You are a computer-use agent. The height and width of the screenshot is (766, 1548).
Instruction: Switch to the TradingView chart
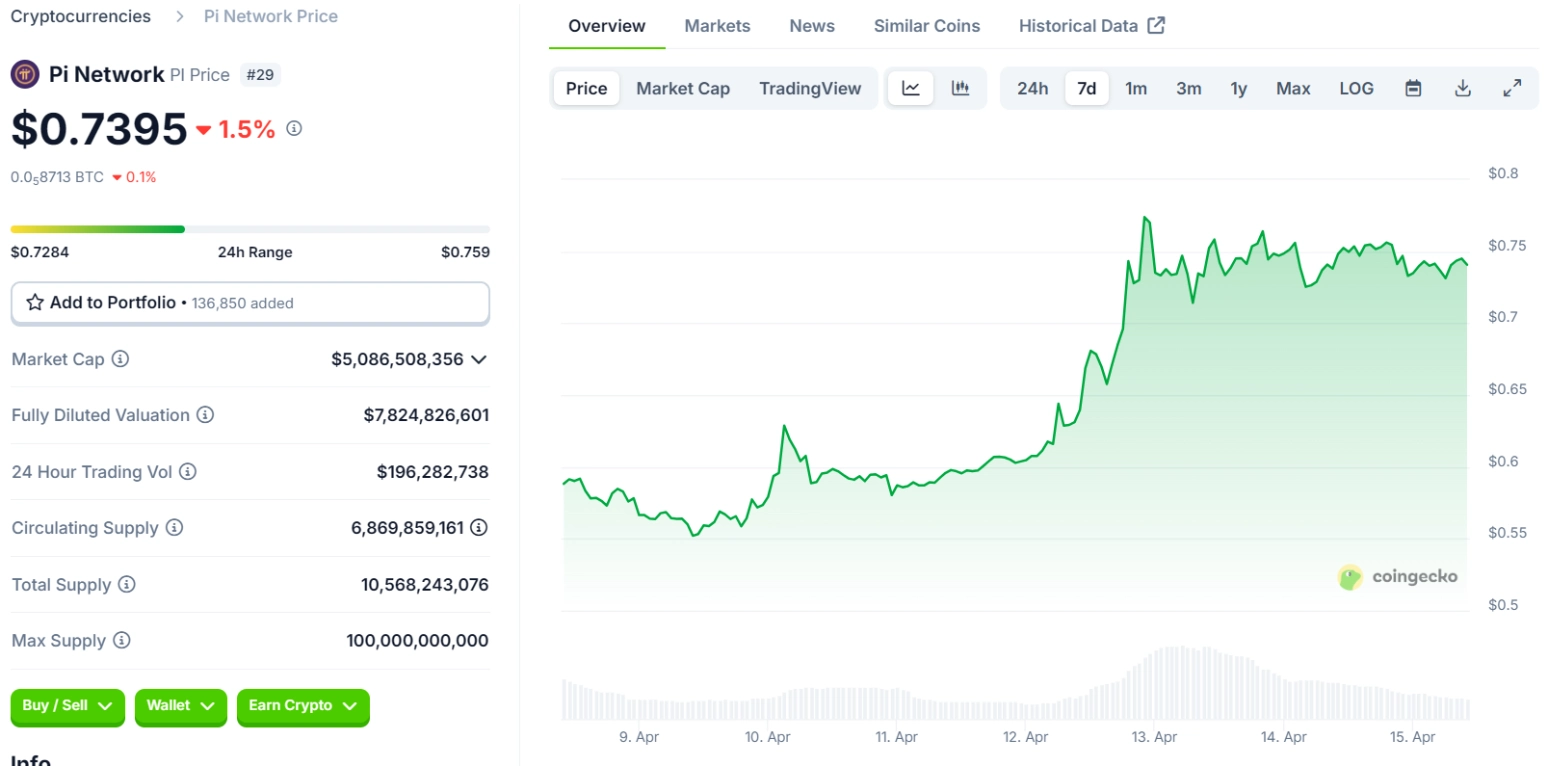point(810,88)
